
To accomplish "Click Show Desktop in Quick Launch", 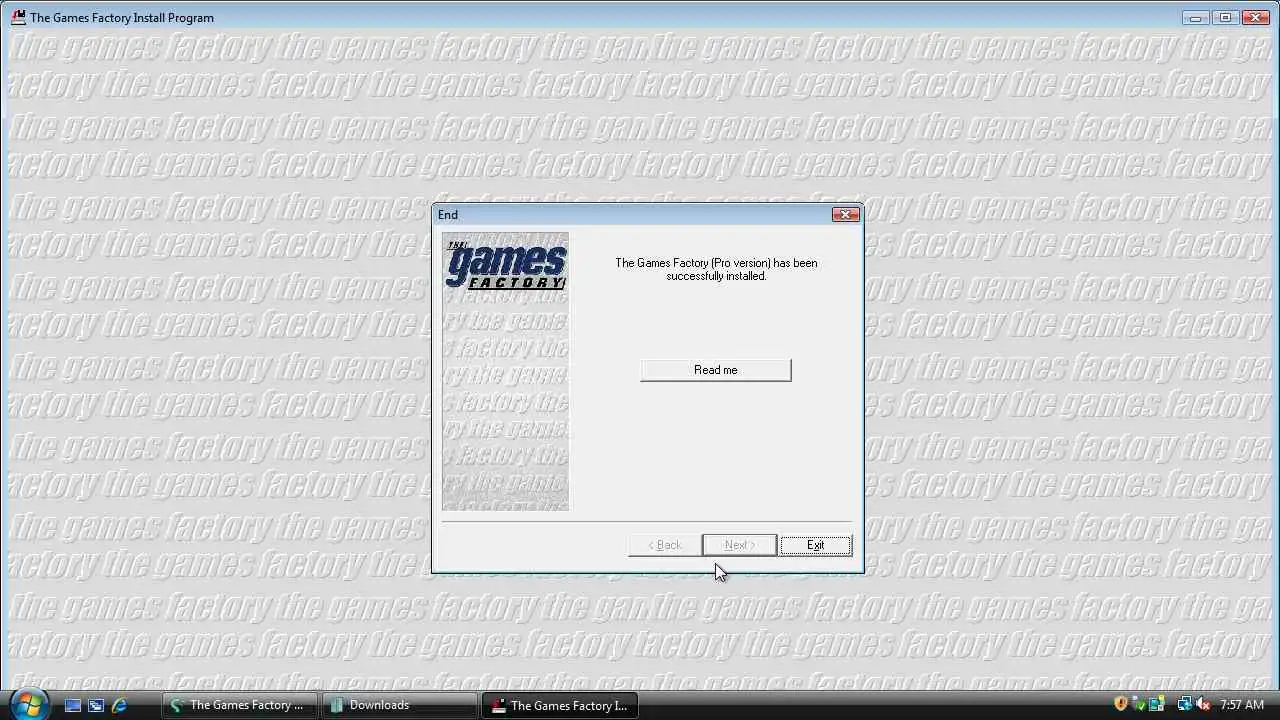I will click(x=73, y=705).
